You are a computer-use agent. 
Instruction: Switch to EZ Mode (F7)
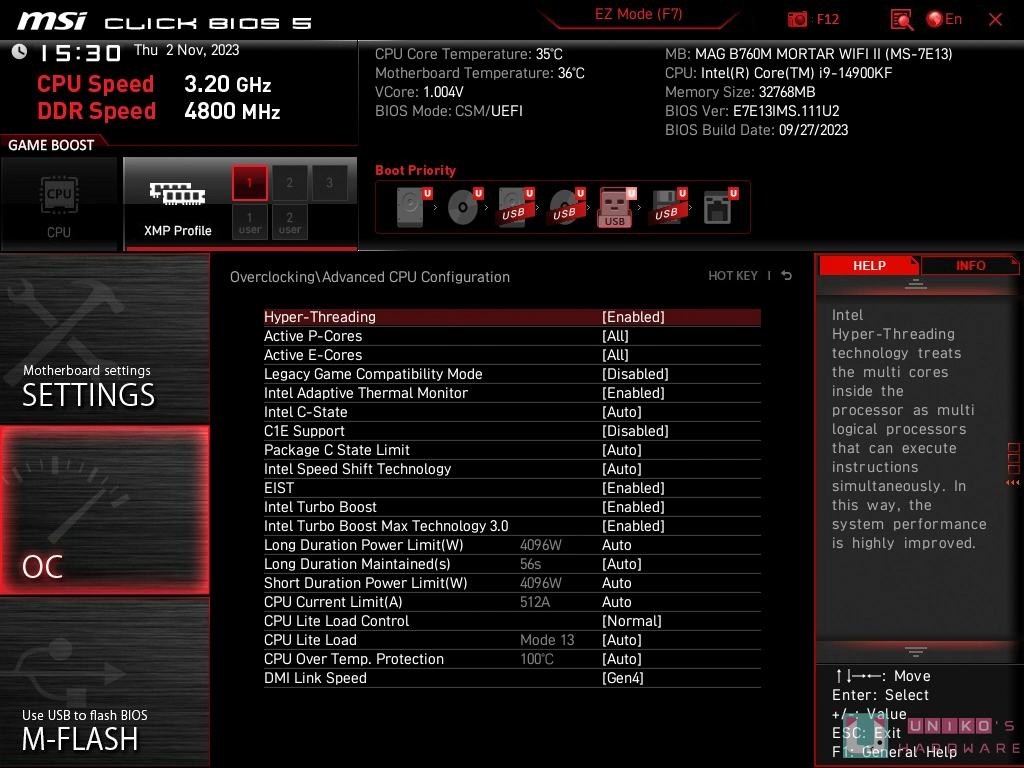(x=638, y=15)
